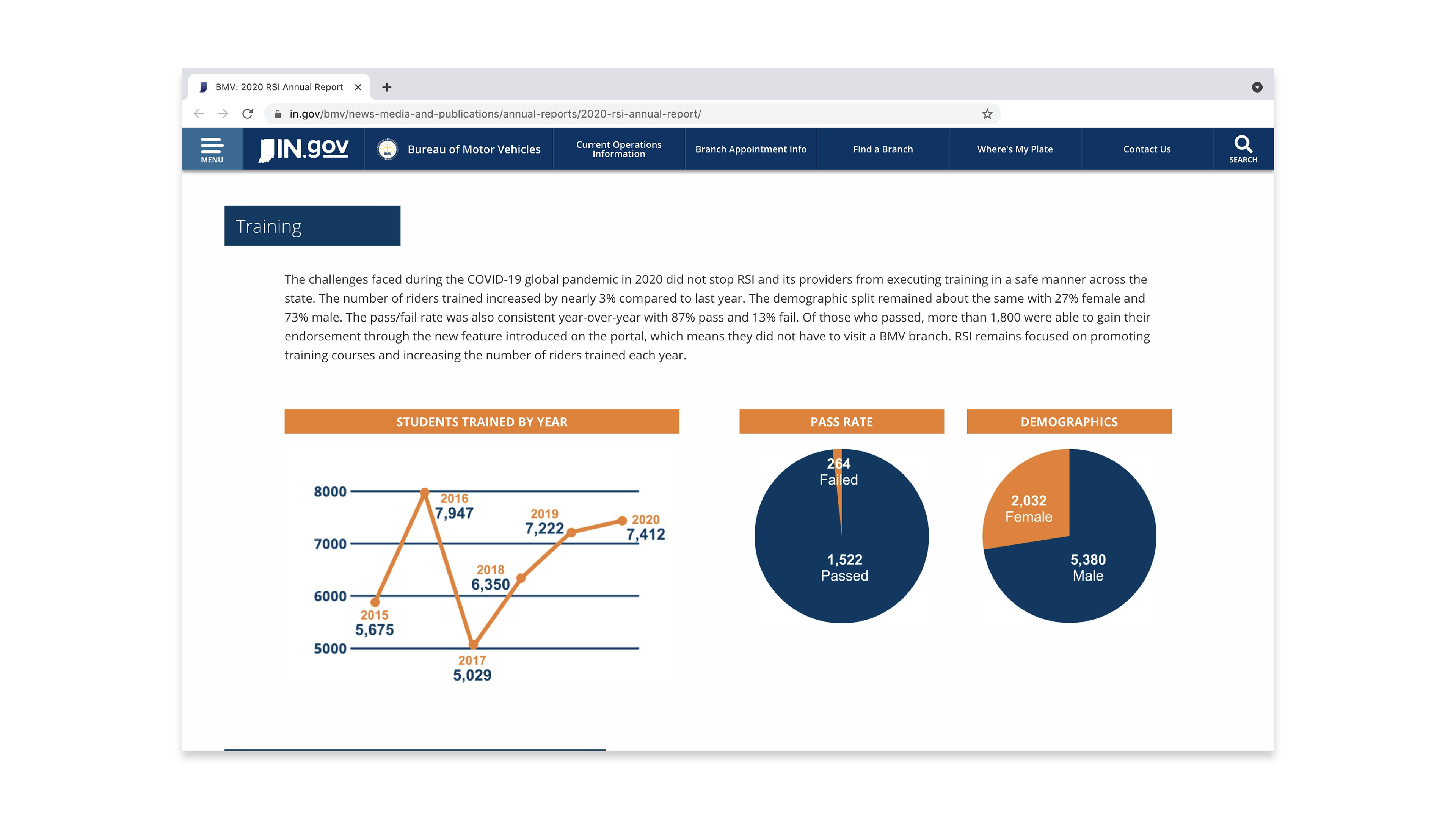Click the BMV seal icon
Screen dimensions: 1456x819
click(x=388, y=149)
